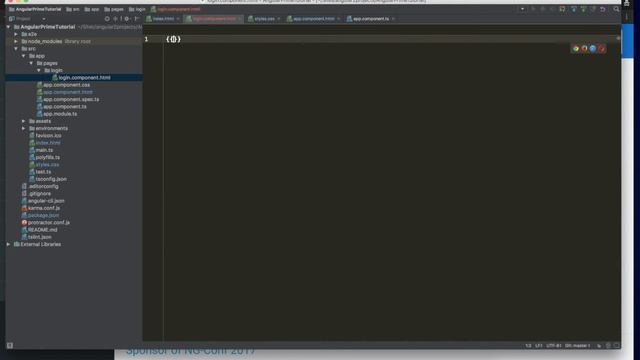Select README.md in project tree
Viewport: 640px width, 360px height.
(39, 230)
